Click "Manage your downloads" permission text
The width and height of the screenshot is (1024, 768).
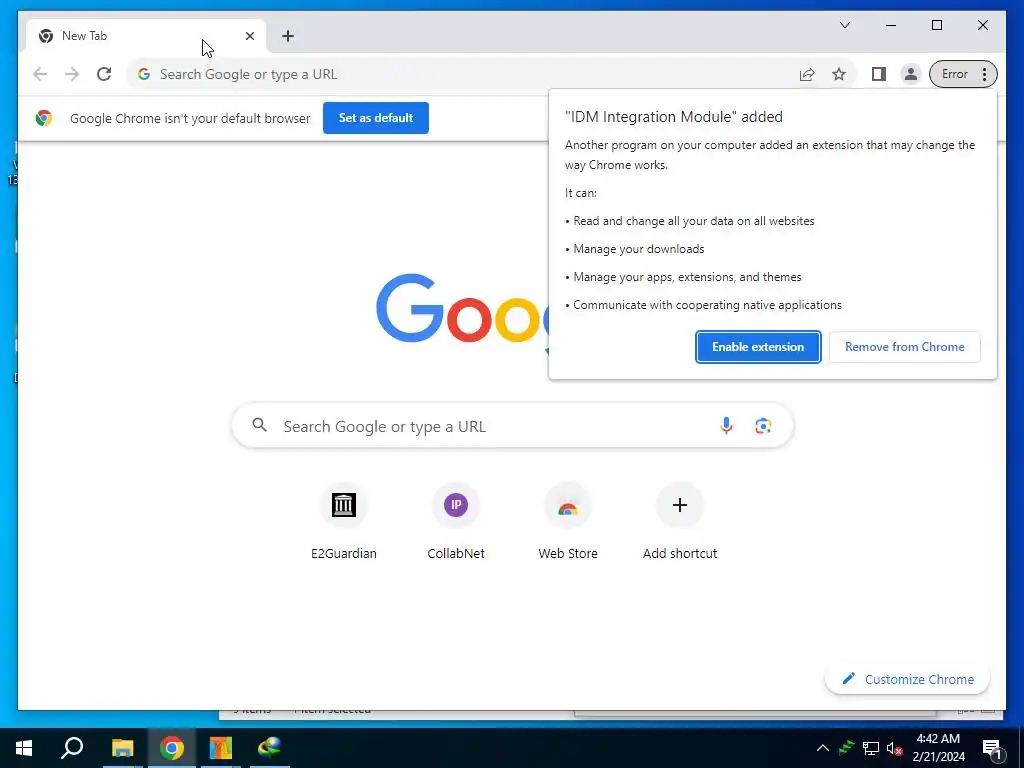click(639, 249)
